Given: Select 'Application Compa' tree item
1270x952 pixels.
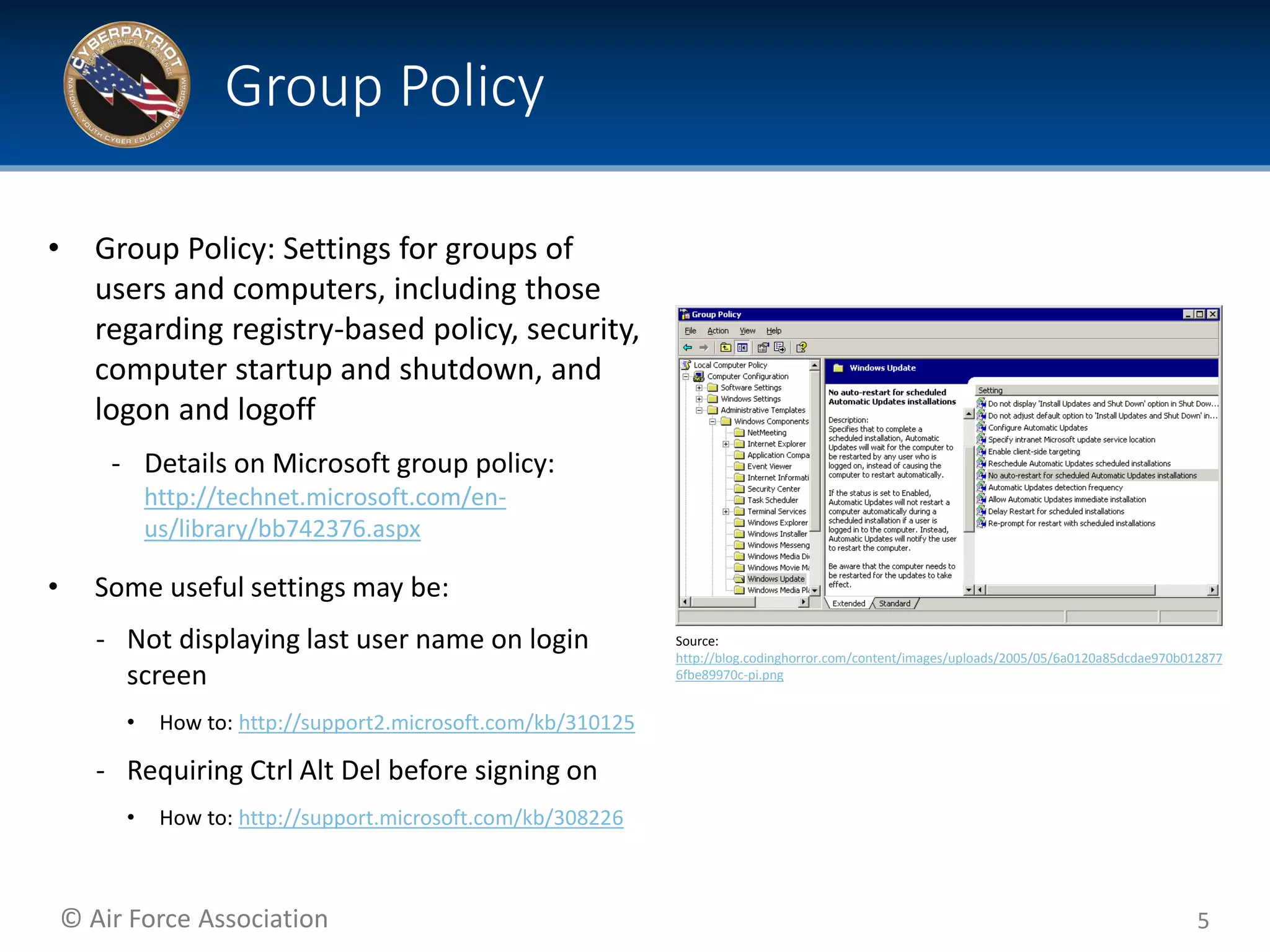Looking at the screenshot, I should tap(778, 456).
